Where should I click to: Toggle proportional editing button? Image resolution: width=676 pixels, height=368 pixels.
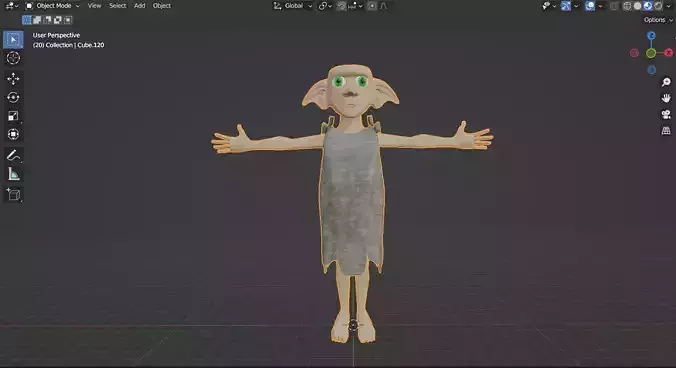pyautogui.click(x=372, y=6)
